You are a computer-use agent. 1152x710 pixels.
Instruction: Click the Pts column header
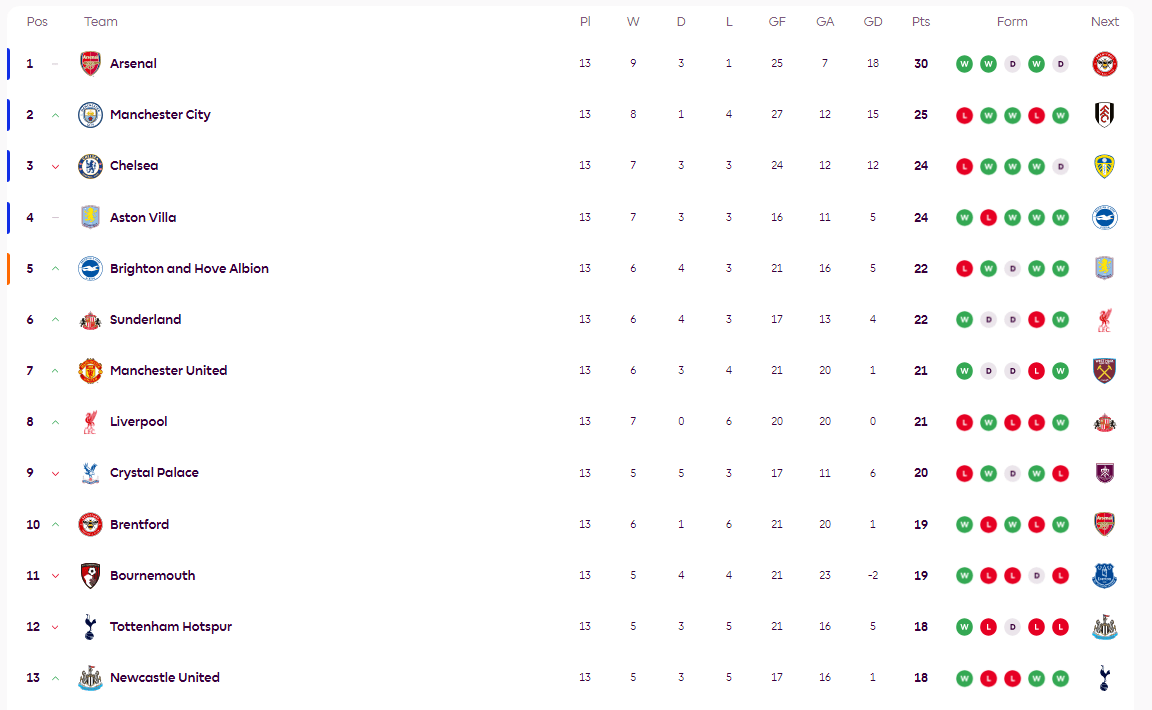click(x=920, y=22)
